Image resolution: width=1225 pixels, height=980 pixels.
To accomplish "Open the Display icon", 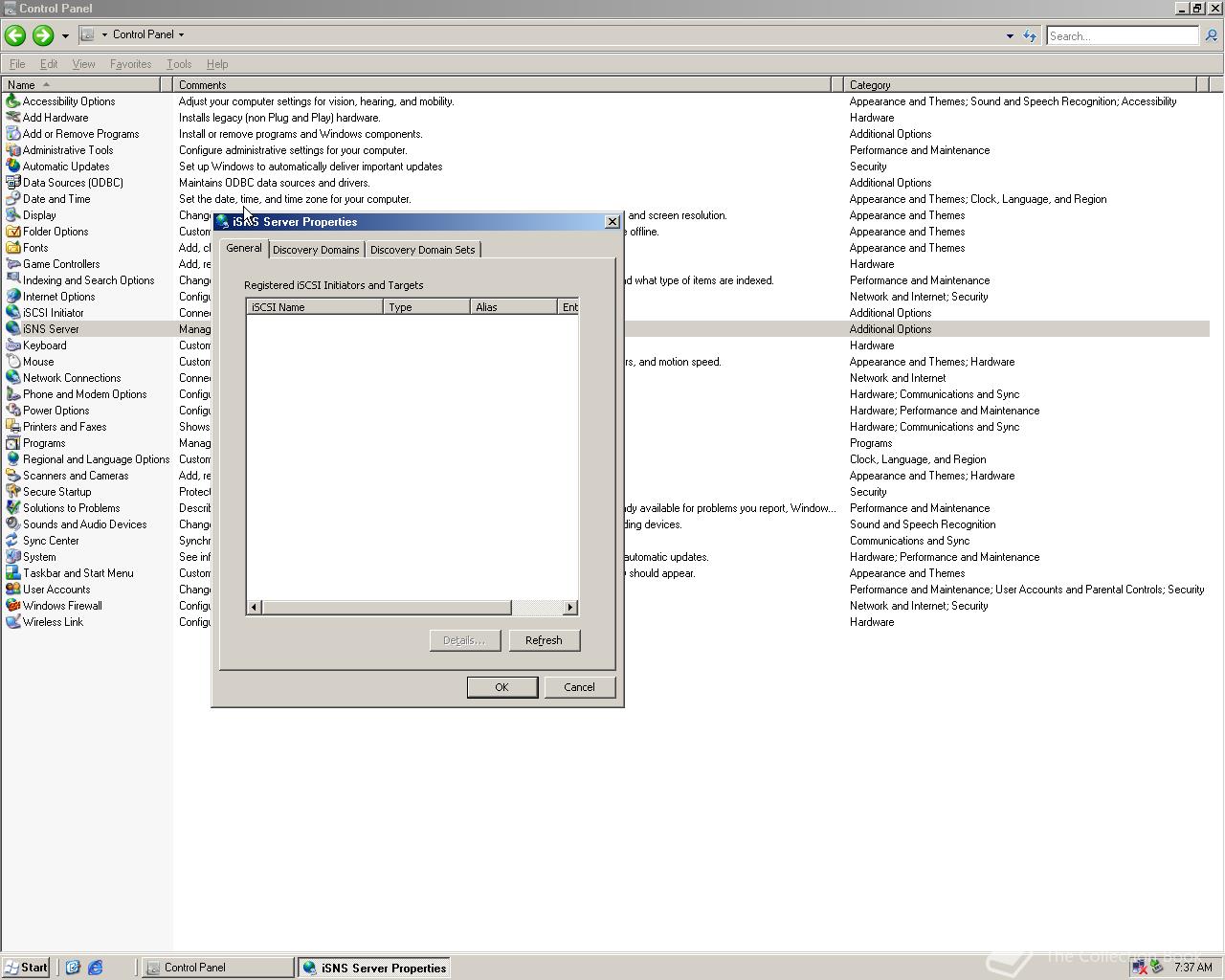I will click(x=13, y=215).
